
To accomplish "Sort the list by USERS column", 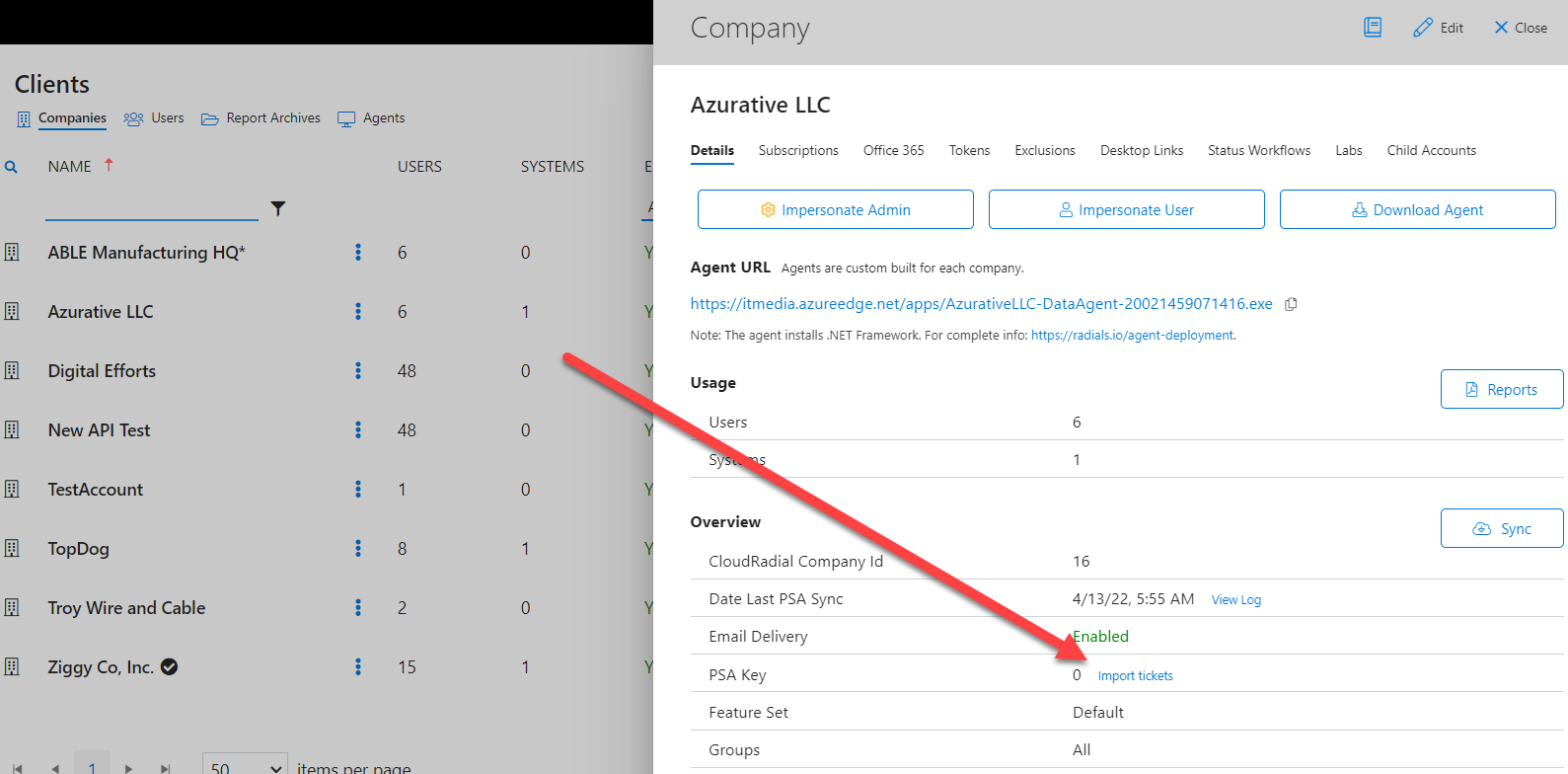I will click(x=419, y=167).
